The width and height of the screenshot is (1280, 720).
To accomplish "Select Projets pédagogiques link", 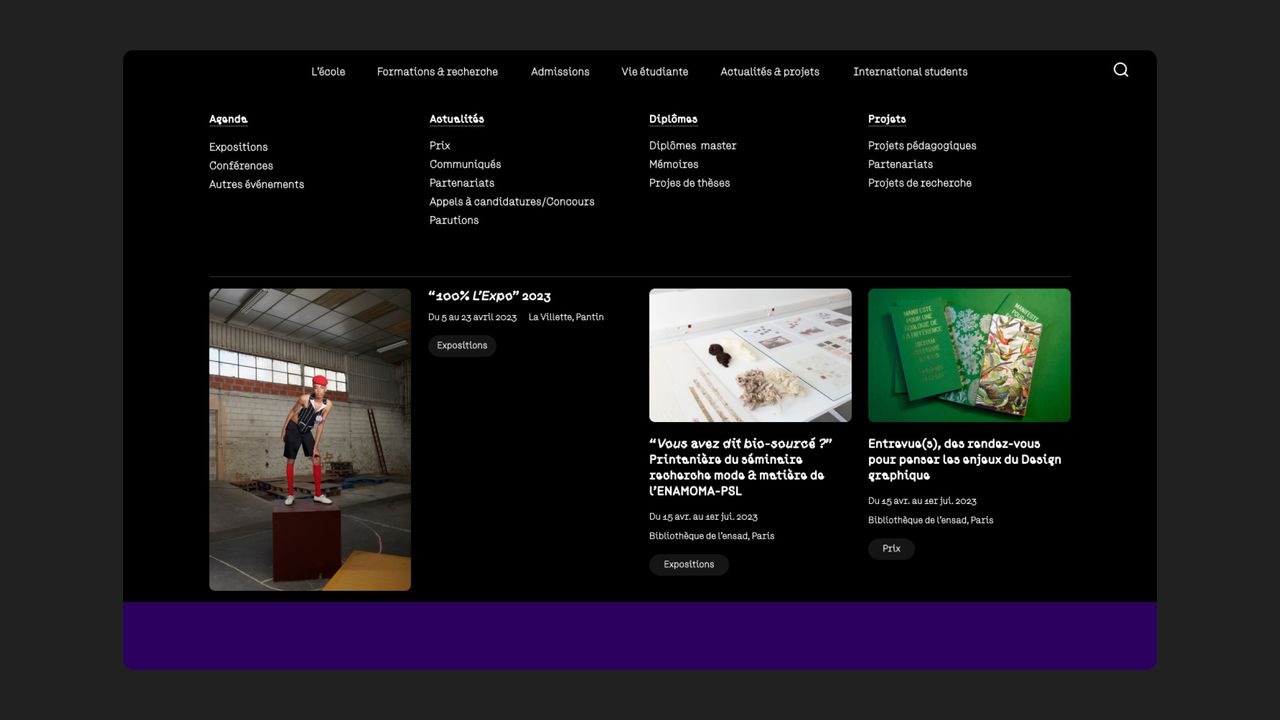I will [x=922, y=146].
